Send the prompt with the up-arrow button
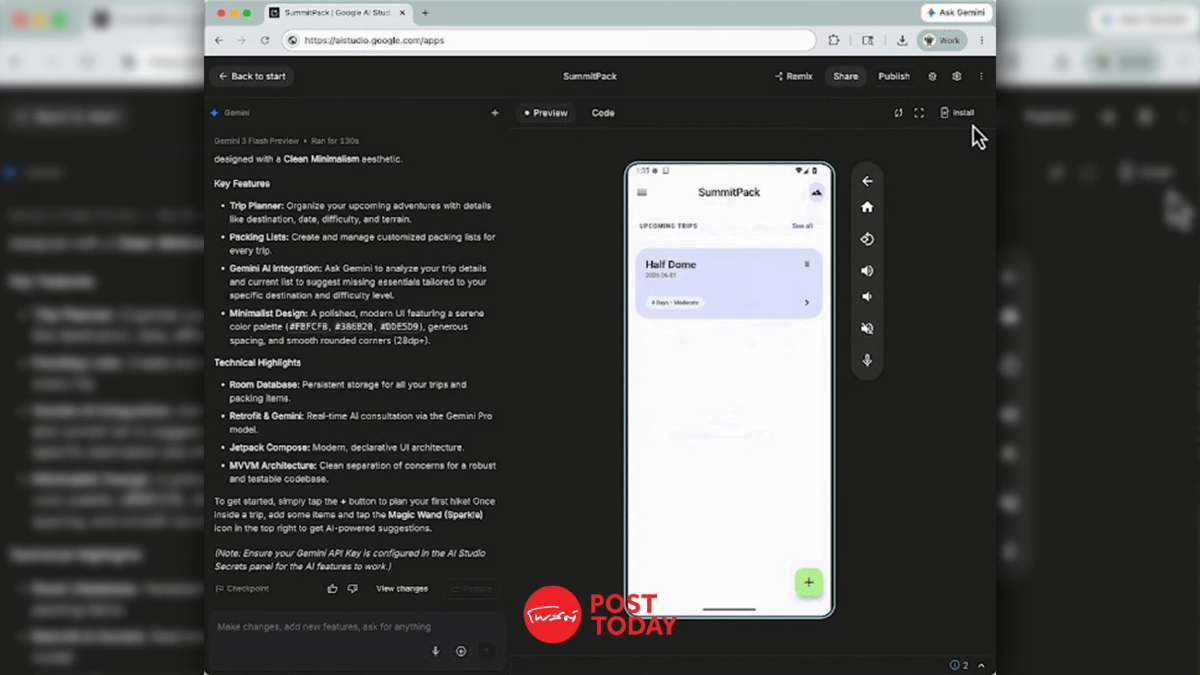This screenshot has height=675, width=1200. [x=487, y=651]
